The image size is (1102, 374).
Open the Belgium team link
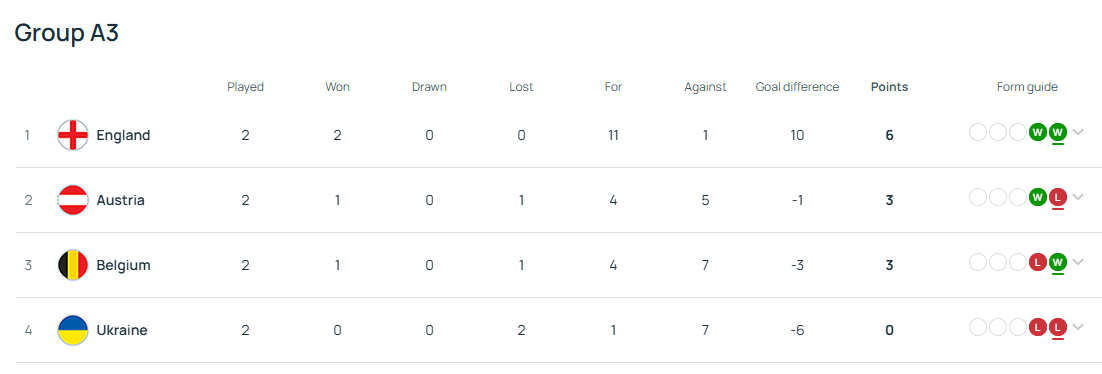(123, 265)
